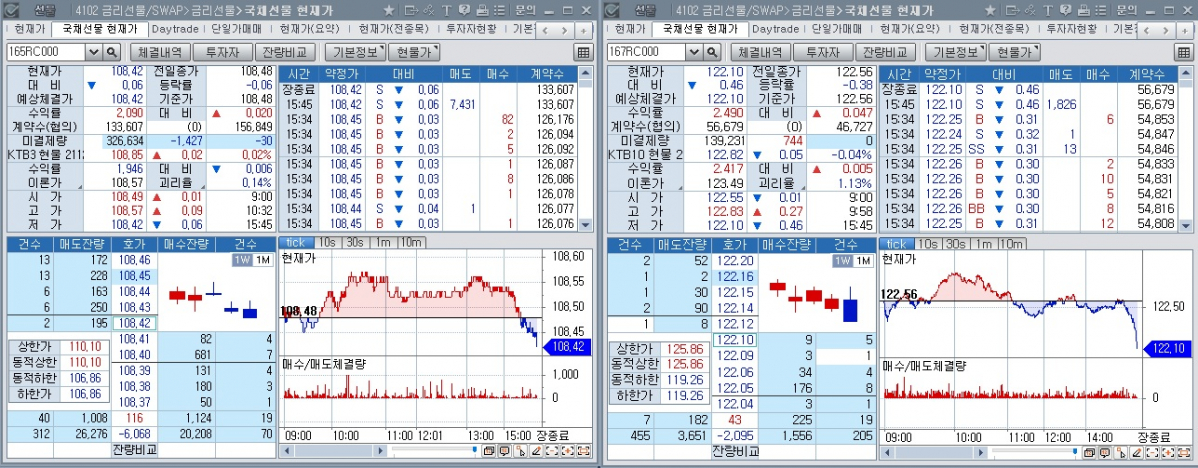Click the 165RC000 symbol input field
1198x468 pixels.
pyautogui.click(x=45, y=52)
